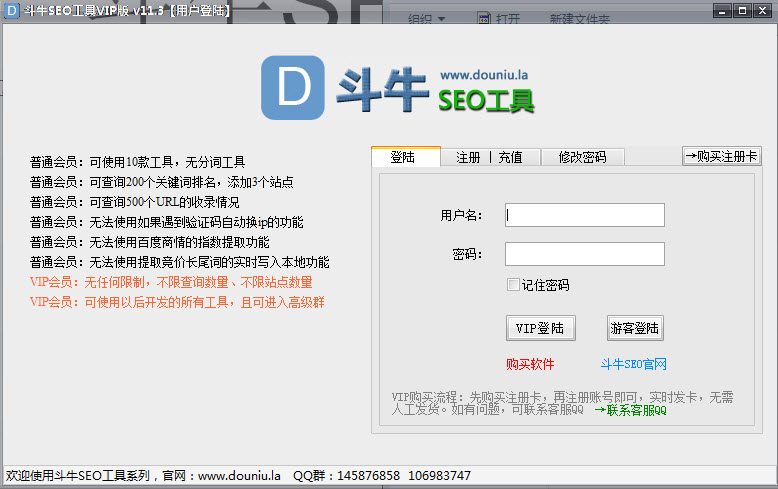This screenshot has height=489, width=778.
Task: Click the 密码 label
Action: coord(467,254)
